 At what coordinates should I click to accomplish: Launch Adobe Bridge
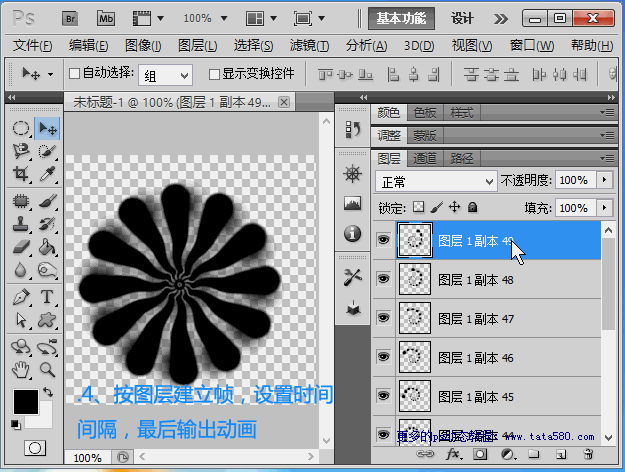(x=70, y=18)
